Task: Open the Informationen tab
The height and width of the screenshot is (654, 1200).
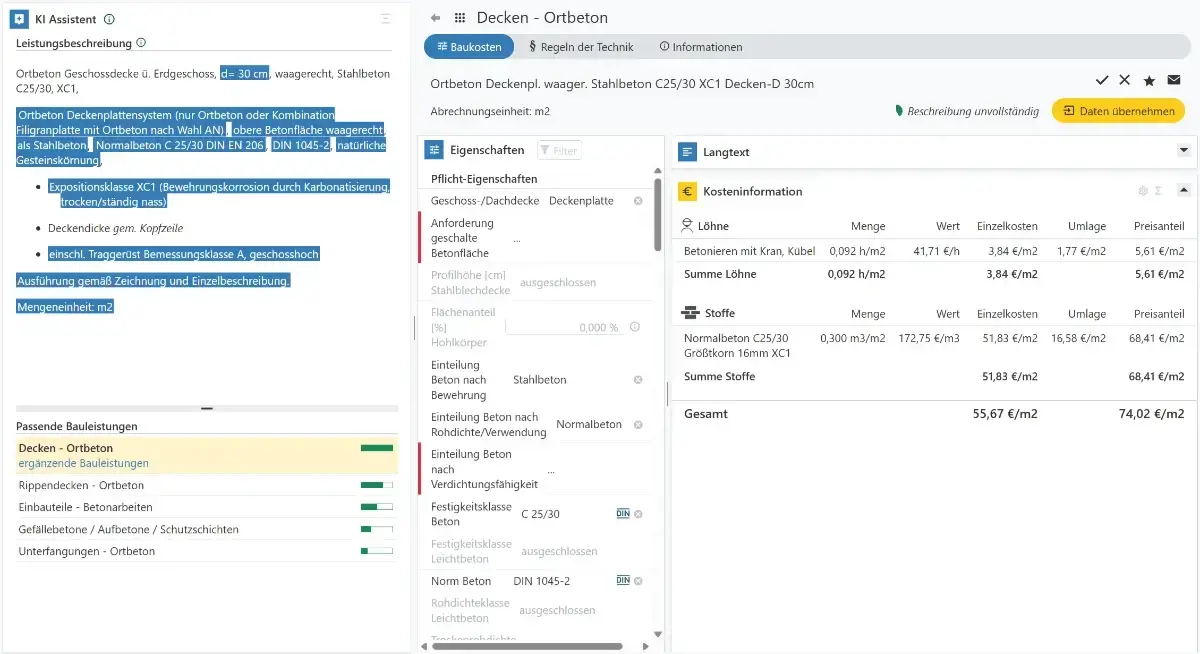Action: (x=701, y=47)
